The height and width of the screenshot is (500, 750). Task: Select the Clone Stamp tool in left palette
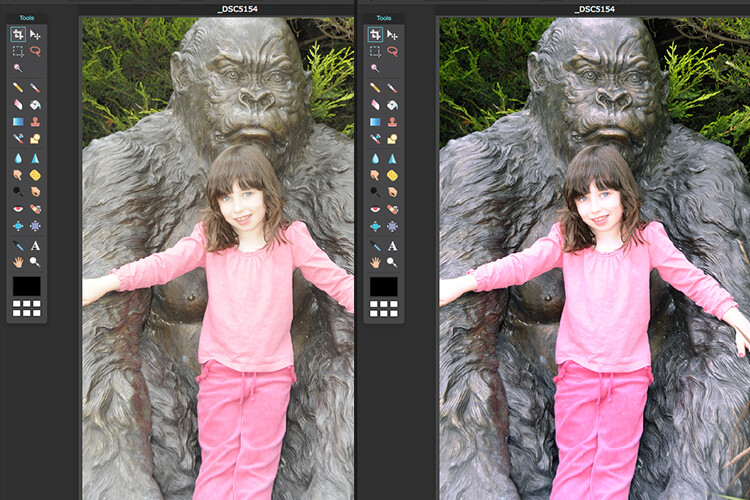point(35,122)
